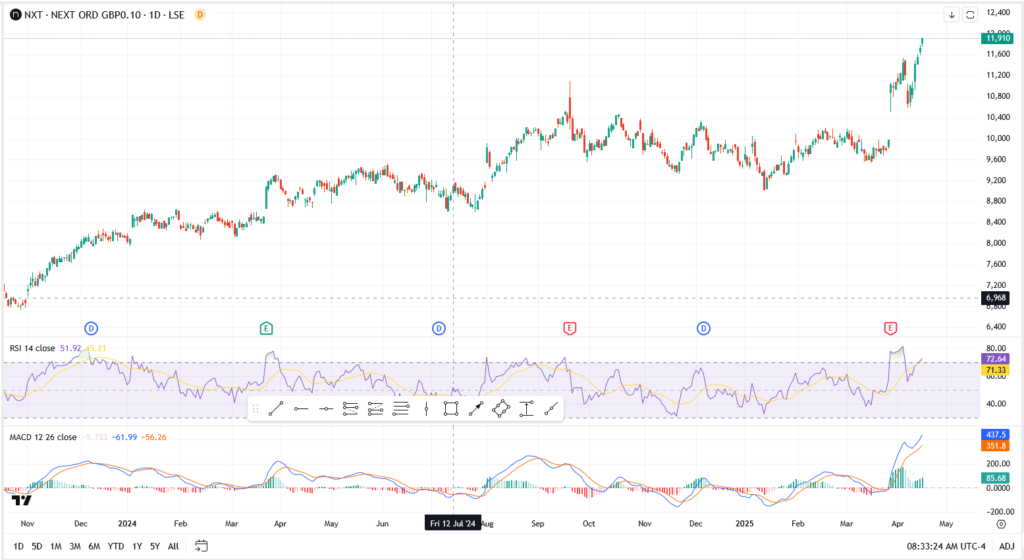Open chart settings gear icon

(1001, 523)
